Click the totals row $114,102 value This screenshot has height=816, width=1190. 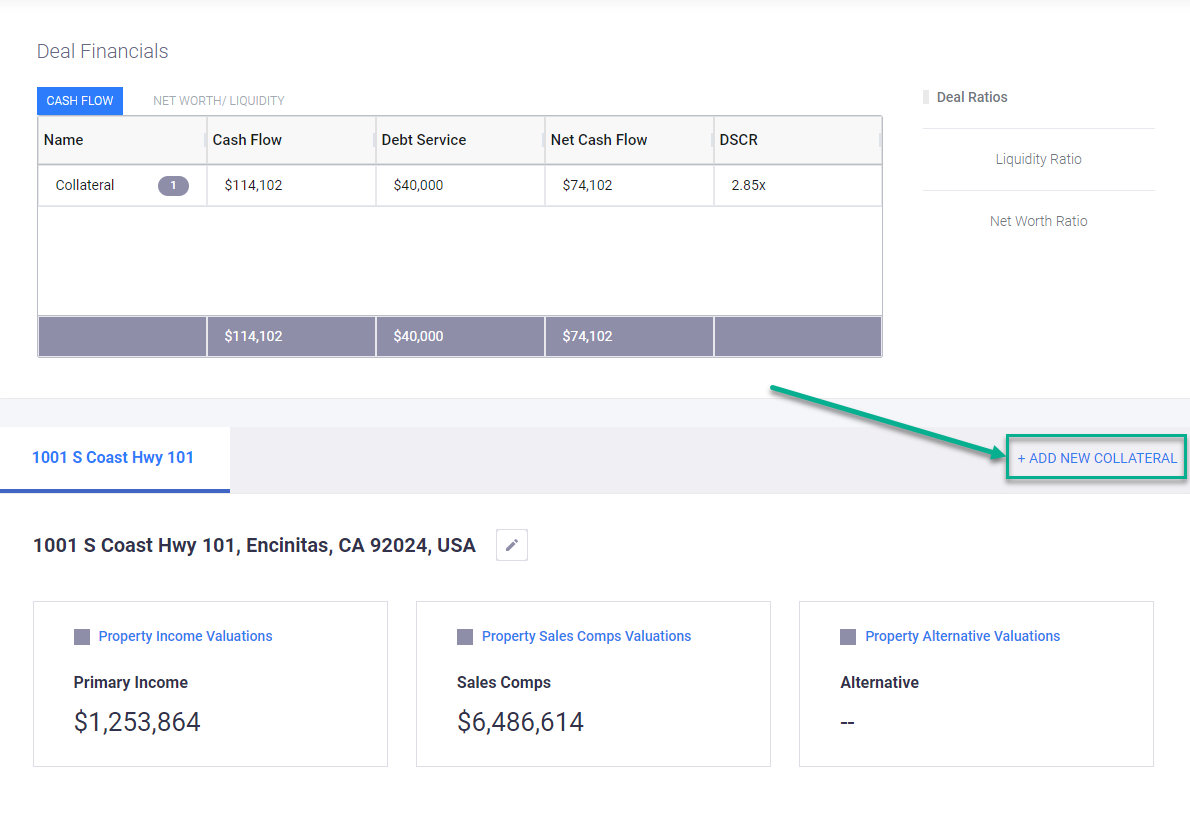click(x=253, y=336)
